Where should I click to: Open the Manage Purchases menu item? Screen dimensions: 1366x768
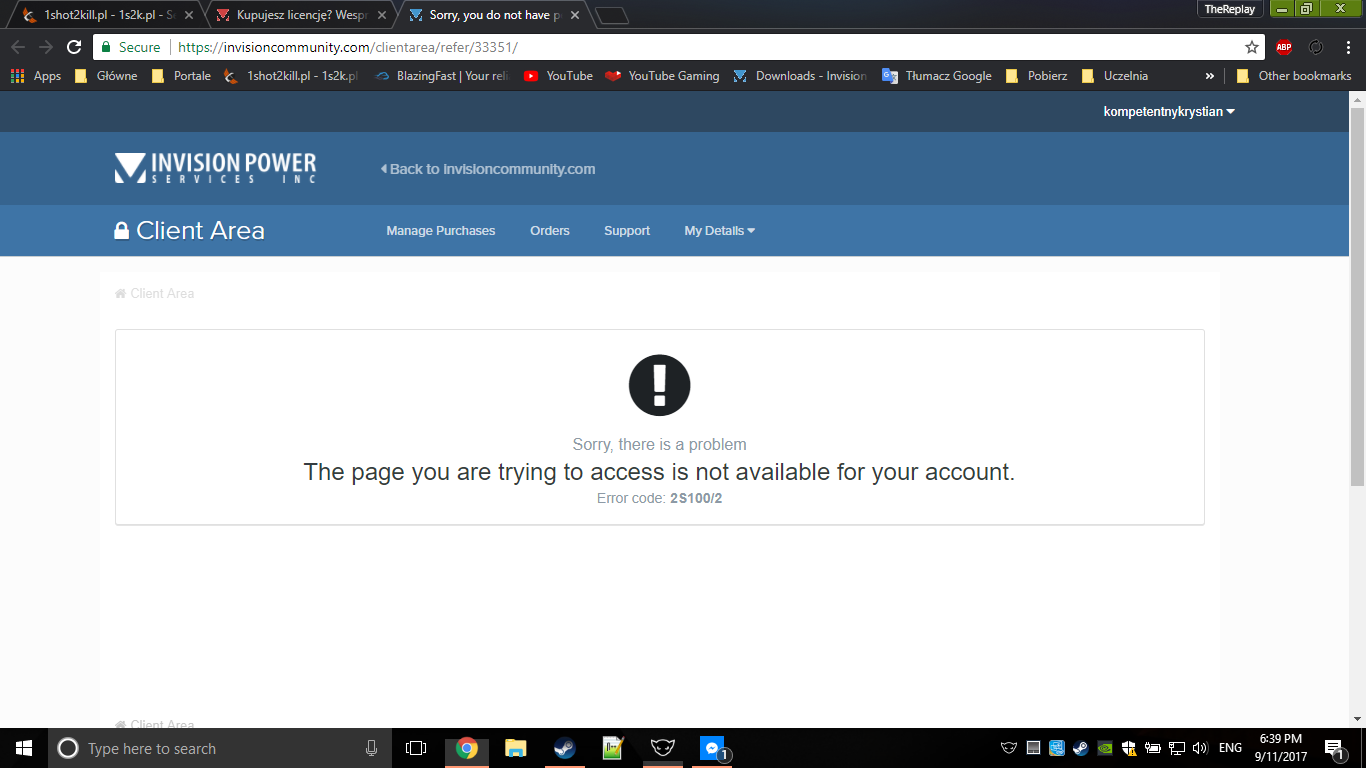[x=440, y=231]
